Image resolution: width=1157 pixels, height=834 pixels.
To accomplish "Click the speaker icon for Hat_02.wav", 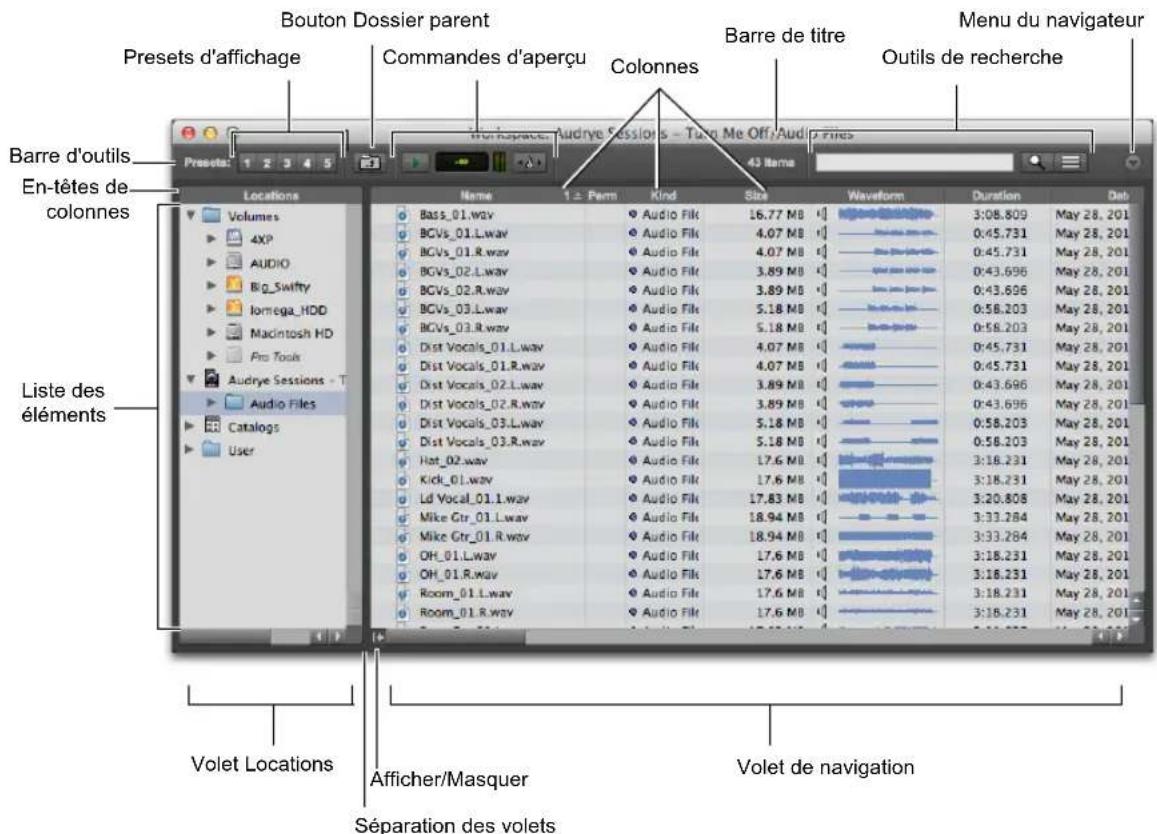I will point(822,461).
